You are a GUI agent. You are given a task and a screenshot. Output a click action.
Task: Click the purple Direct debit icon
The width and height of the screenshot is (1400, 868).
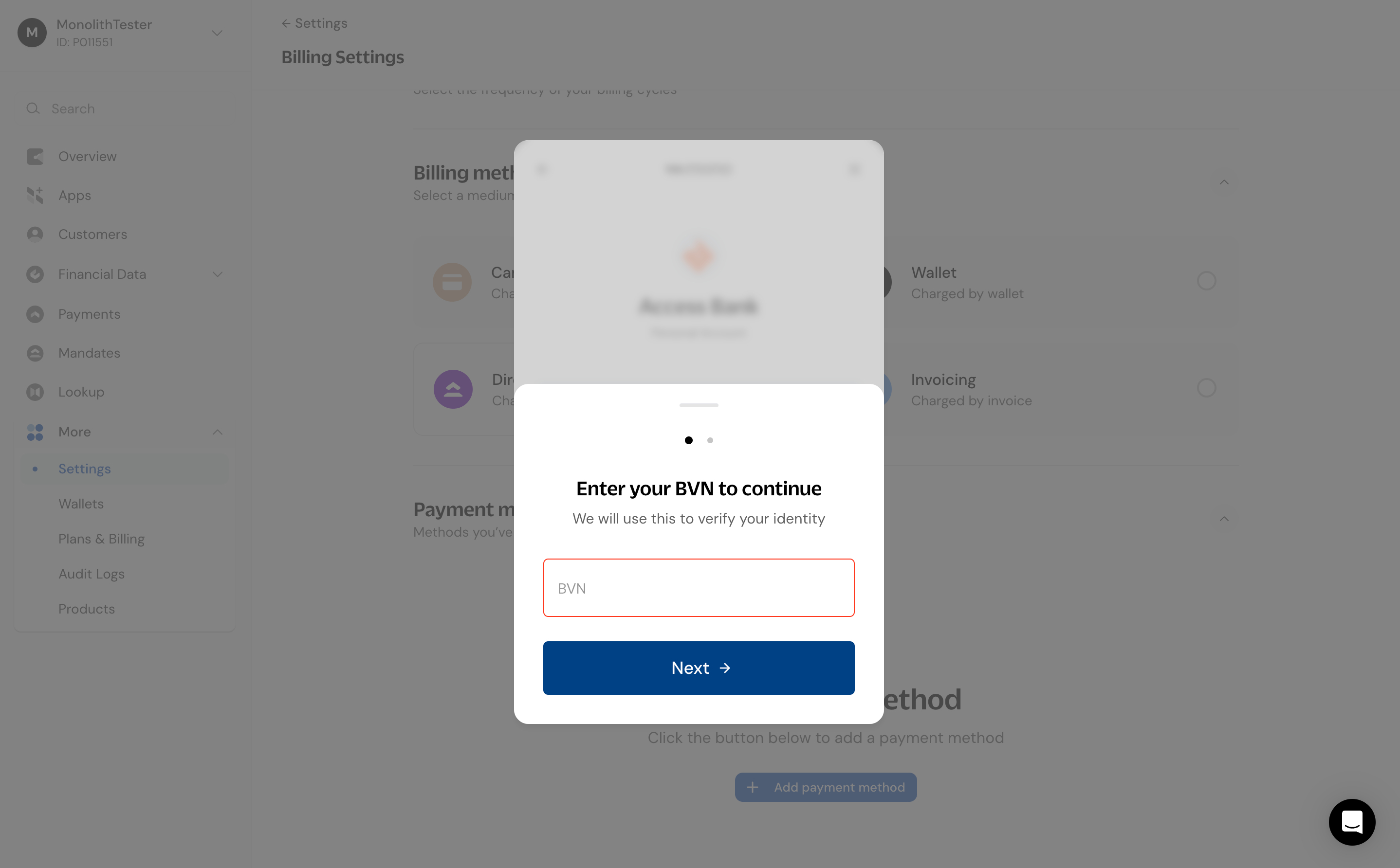click(x=453, y=389)
